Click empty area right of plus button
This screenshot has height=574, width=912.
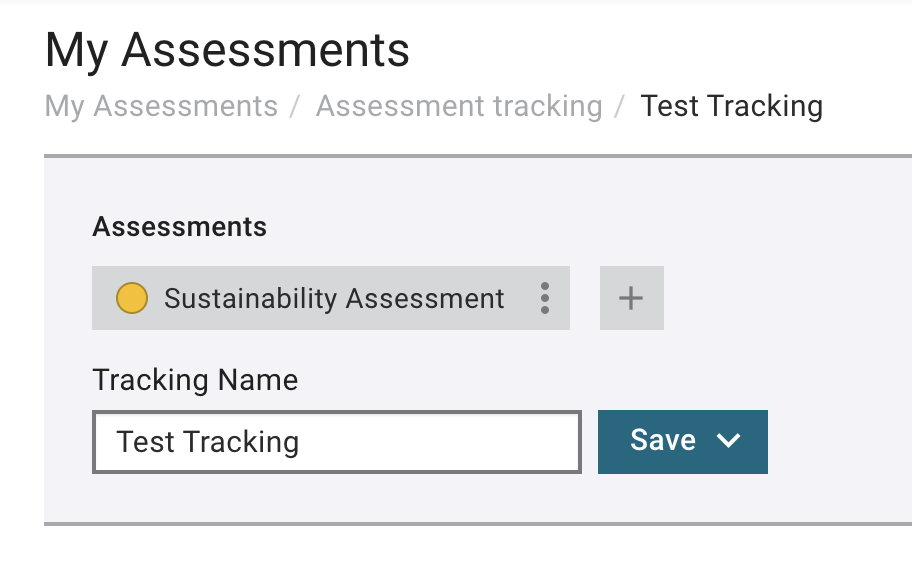coord(785,298)
